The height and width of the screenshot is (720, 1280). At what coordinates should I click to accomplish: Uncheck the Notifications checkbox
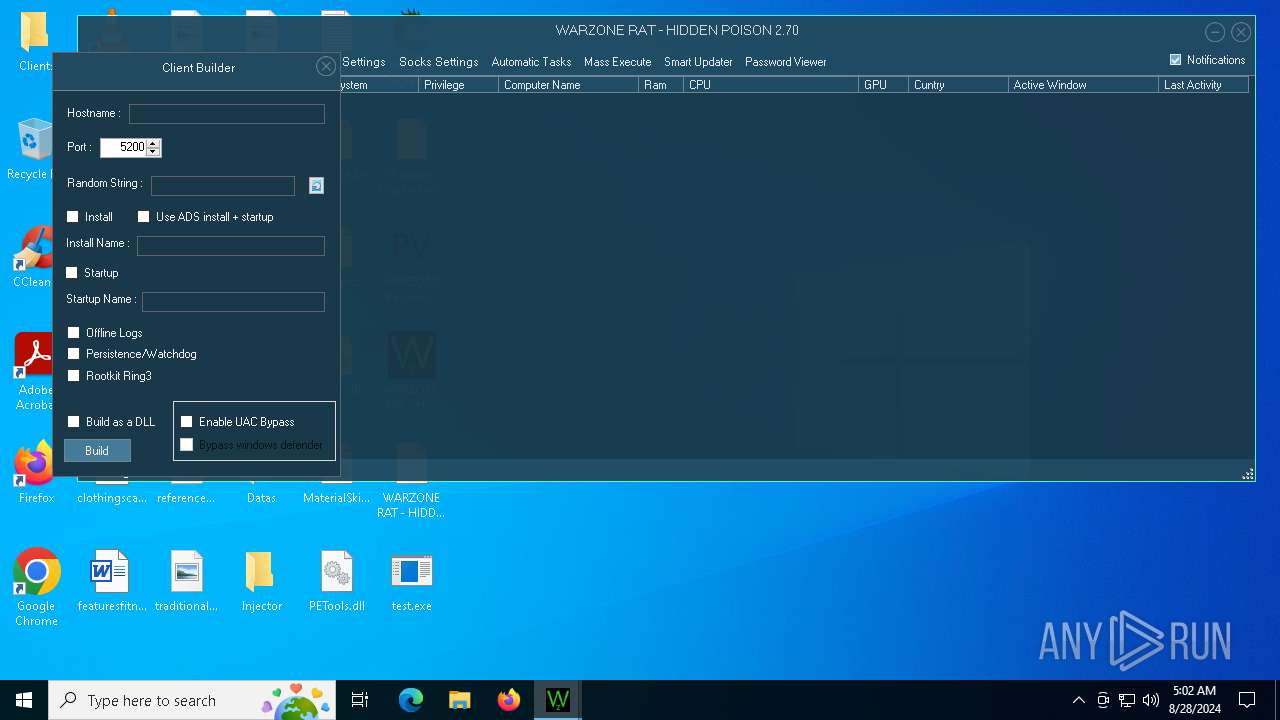pyautogui.click(x=1175, y=60)
